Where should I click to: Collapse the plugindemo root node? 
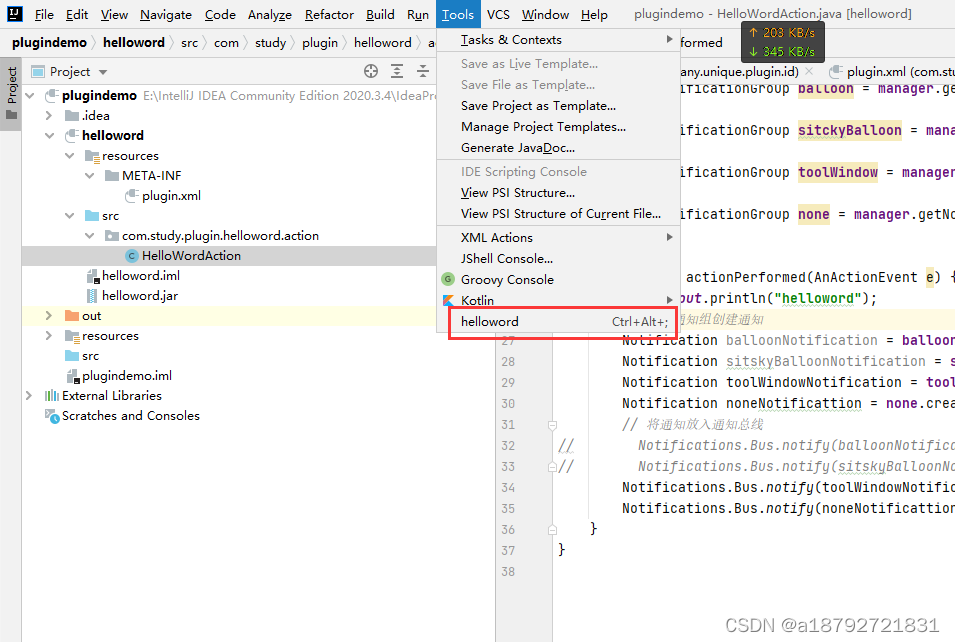click(x=30, y=96)
